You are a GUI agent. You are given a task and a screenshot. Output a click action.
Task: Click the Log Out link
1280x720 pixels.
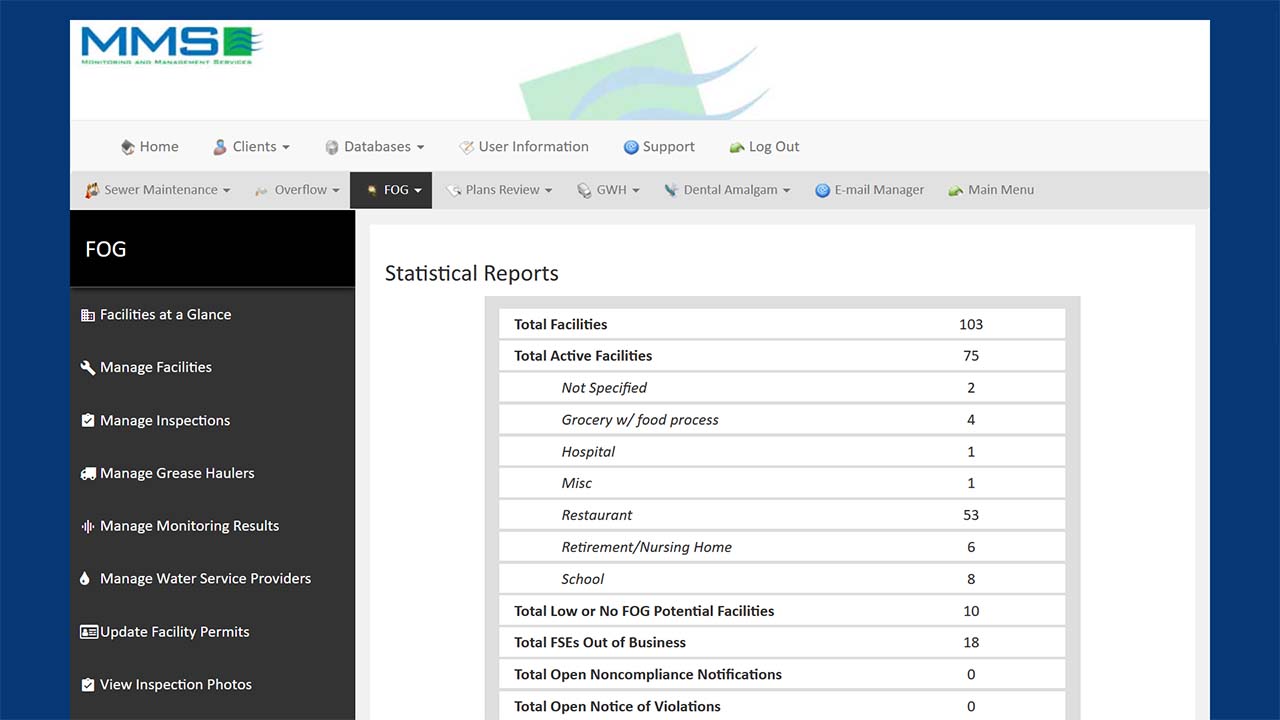tap(765, 147)
